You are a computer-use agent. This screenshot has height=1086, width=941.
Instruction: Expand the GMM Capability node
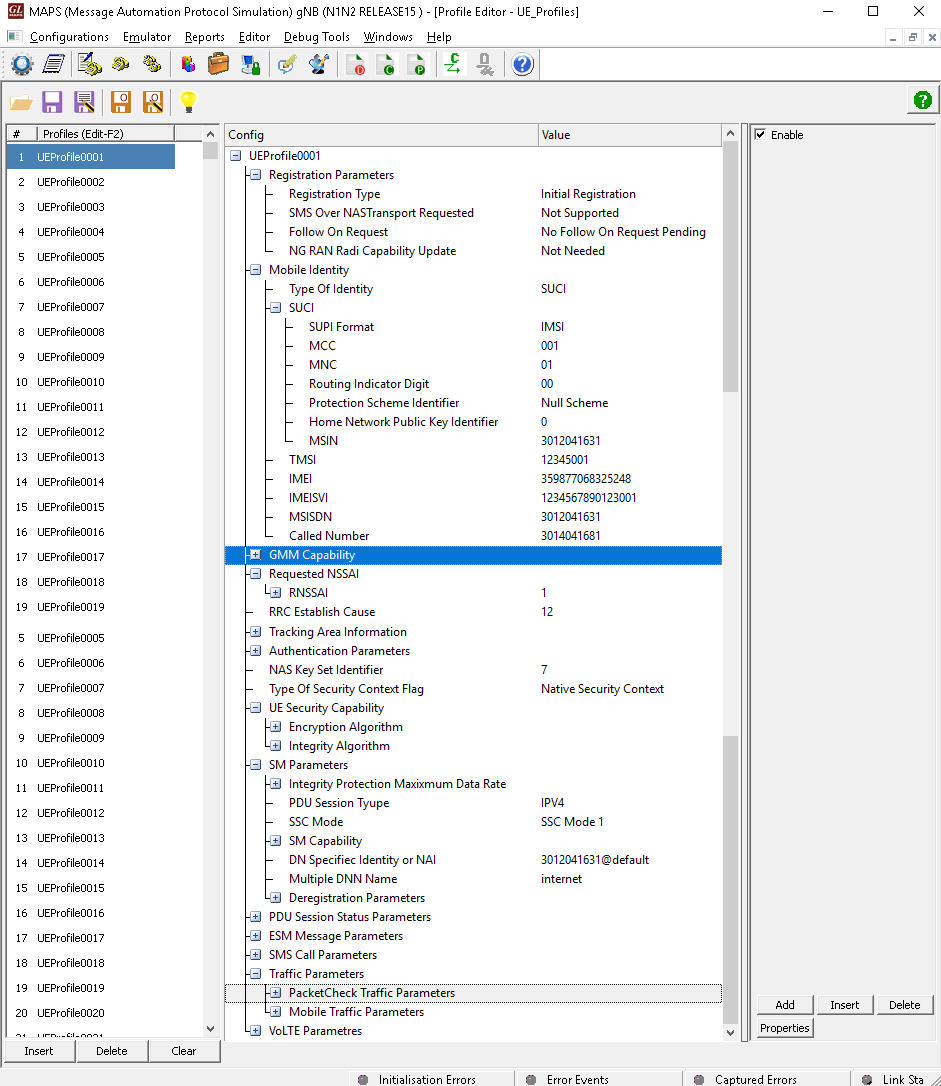tap(254, 555)
